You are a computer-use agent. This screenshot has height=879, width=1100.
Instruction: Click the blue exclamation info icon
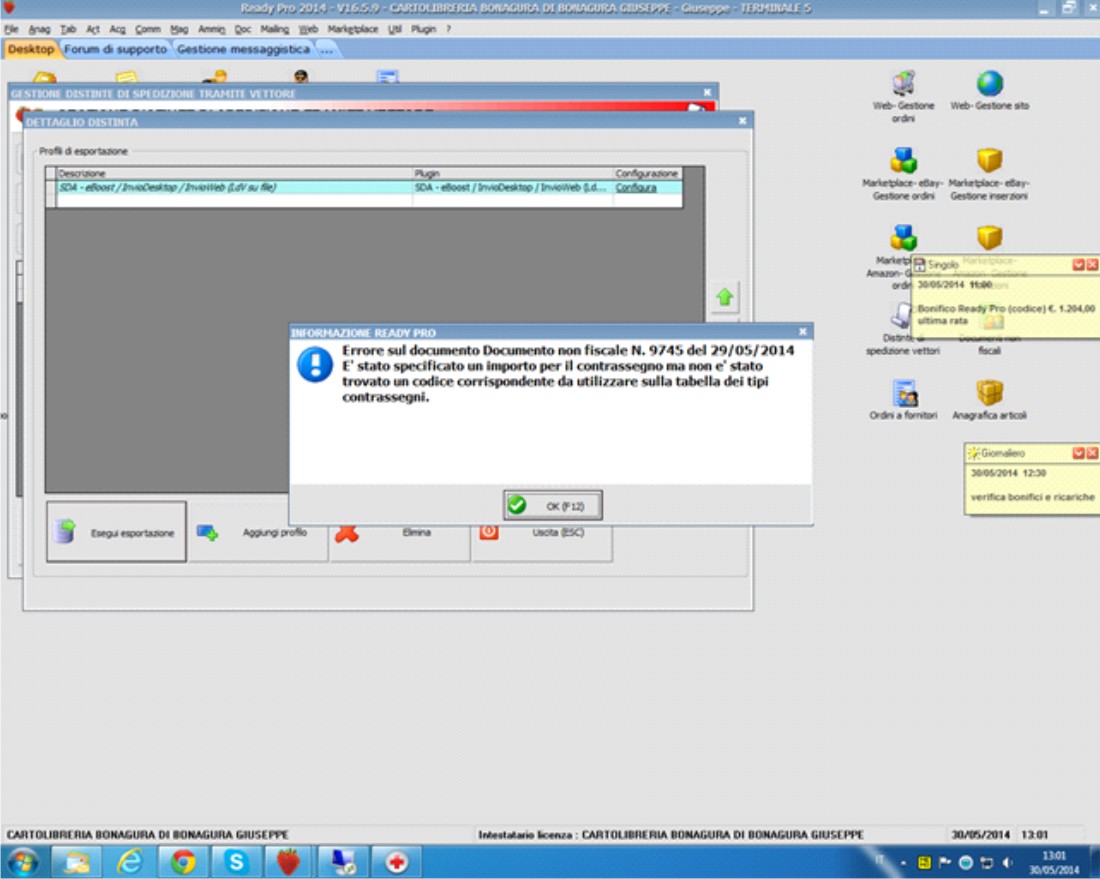[x=315, y=365]
